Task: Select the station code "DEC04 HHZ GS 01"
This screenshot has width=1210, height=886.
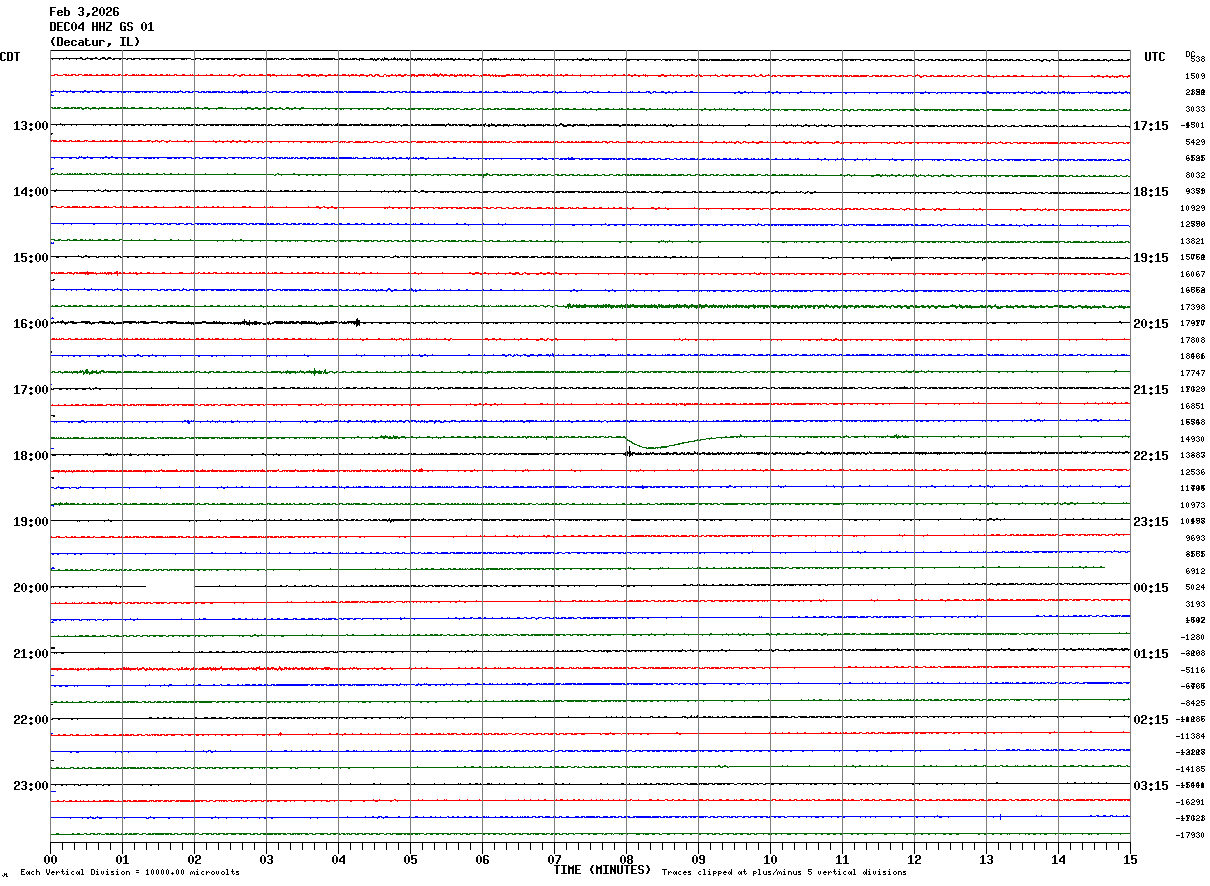Action: 101,26
